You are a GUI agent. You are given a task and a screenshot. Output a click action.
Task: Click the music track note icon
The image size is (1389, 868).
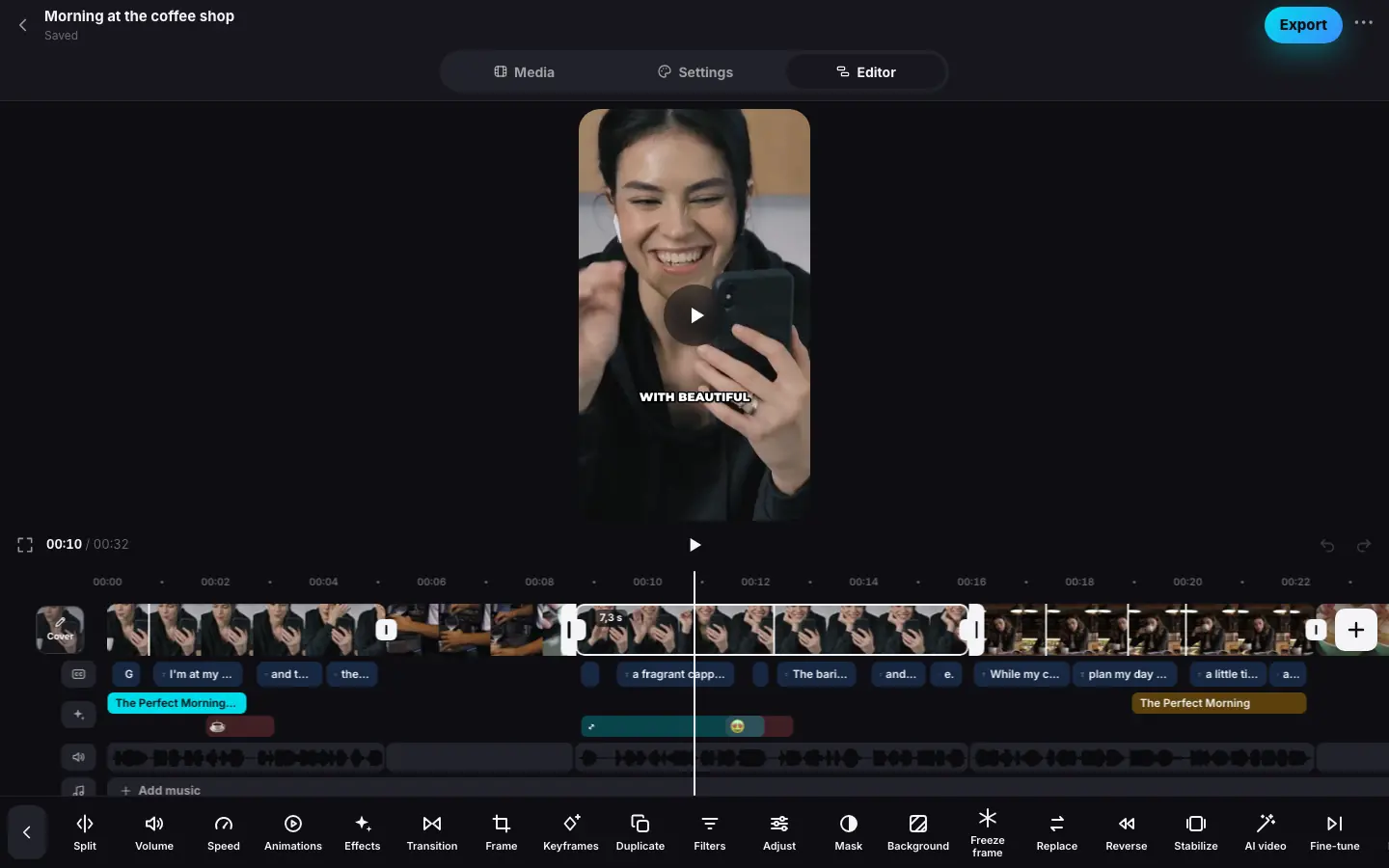(x=79, y=790)
